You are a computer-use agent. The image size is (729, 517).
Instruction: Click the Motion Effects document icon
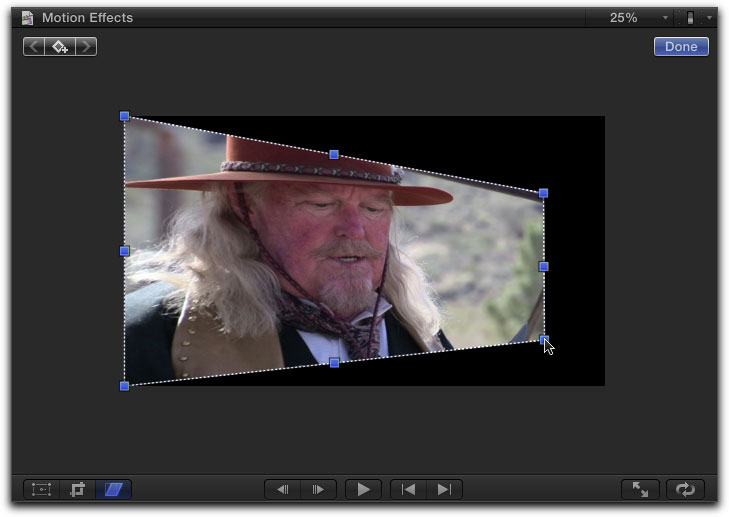tap(27, 18)
